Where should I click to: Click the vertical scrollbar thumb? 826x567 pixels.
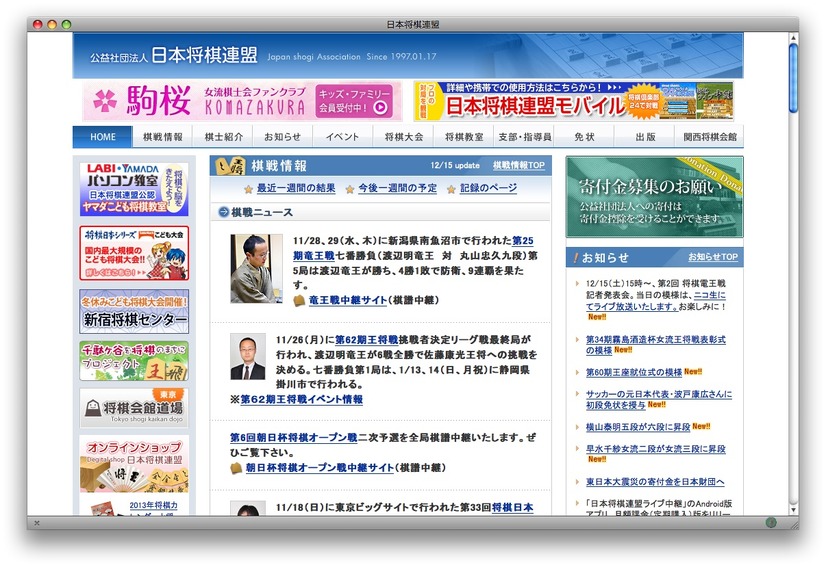[x=793, y=78]
